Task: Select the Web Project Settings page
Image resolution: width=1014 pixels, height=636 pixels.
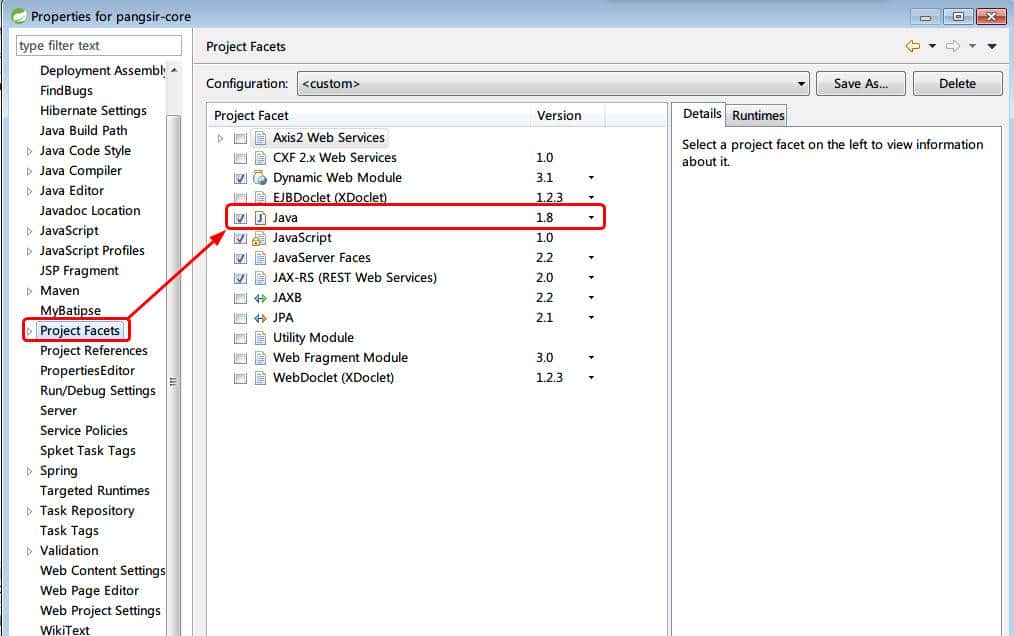Action: [100, 611]
